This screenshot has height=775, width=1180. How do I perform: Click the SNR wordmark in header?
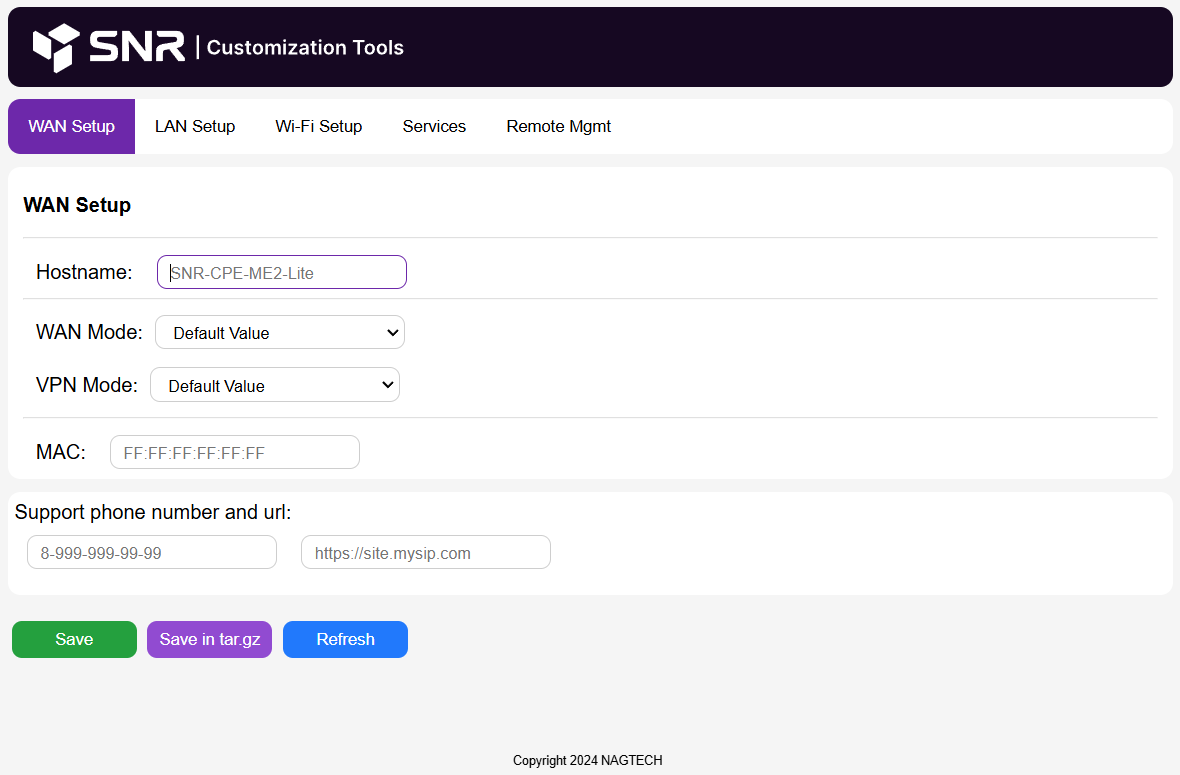(x=136, y=47)
